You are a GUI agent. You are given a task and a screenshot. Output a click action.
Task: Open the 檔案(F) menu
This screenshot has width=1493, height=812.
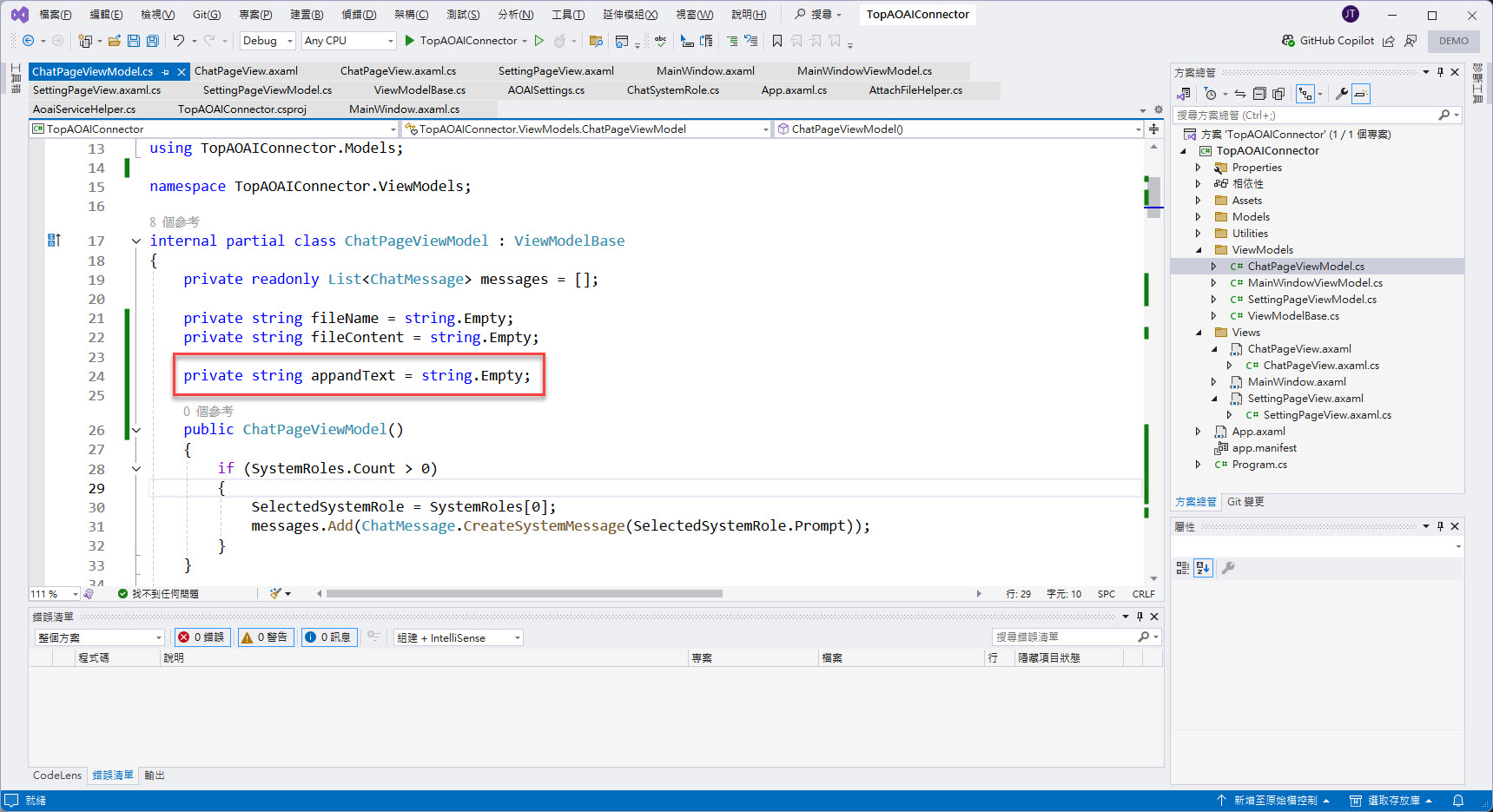click(x=56, y=15)
